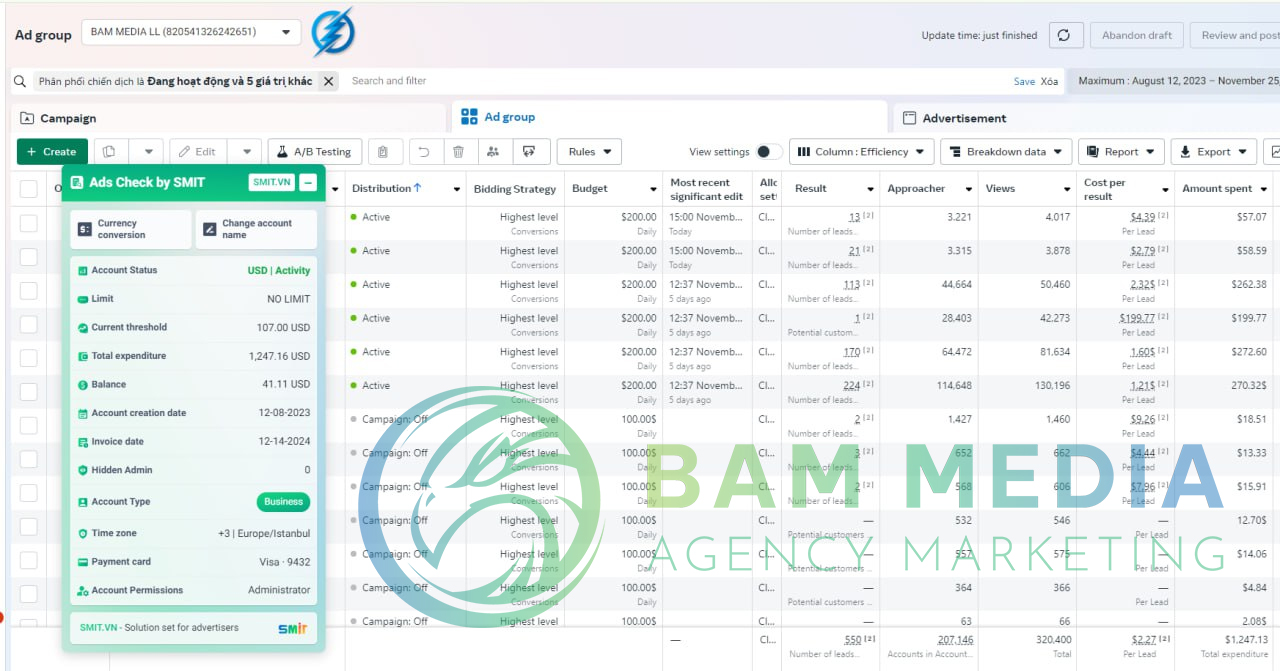Click the SMIT.VN badge button
This screenshot has width=1280, height=671.
[x=271, y=183]
